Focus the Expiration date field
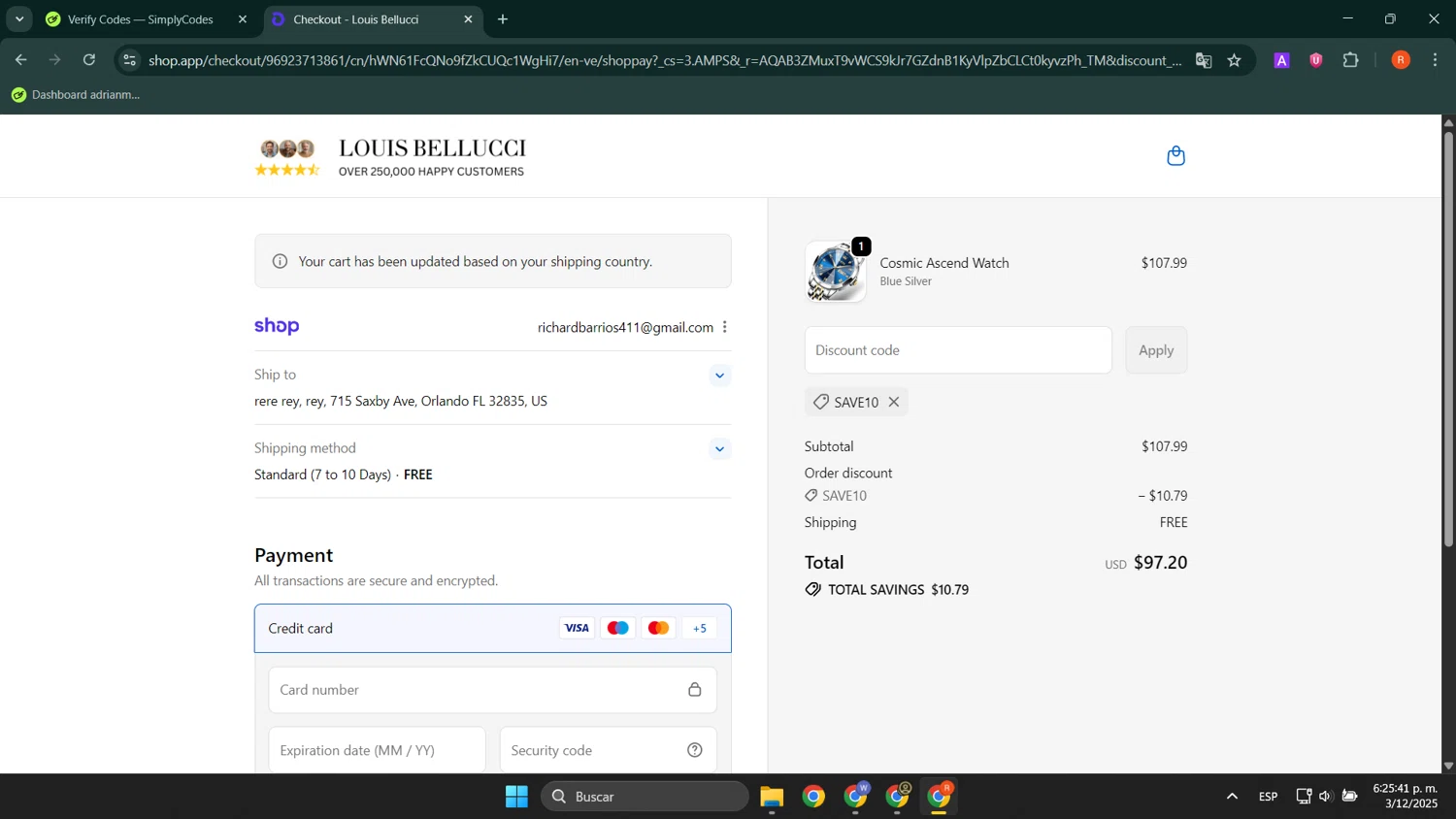Screen dimensions: 1456x819 tap(378, 750)
